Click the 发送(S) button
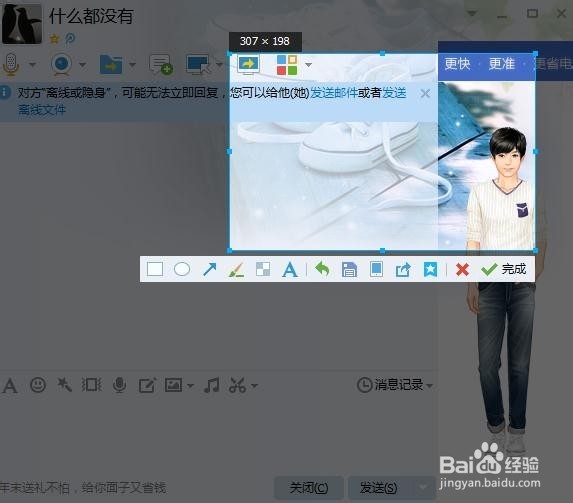This screenshot has height=503, width=573. tap(379, 488)
